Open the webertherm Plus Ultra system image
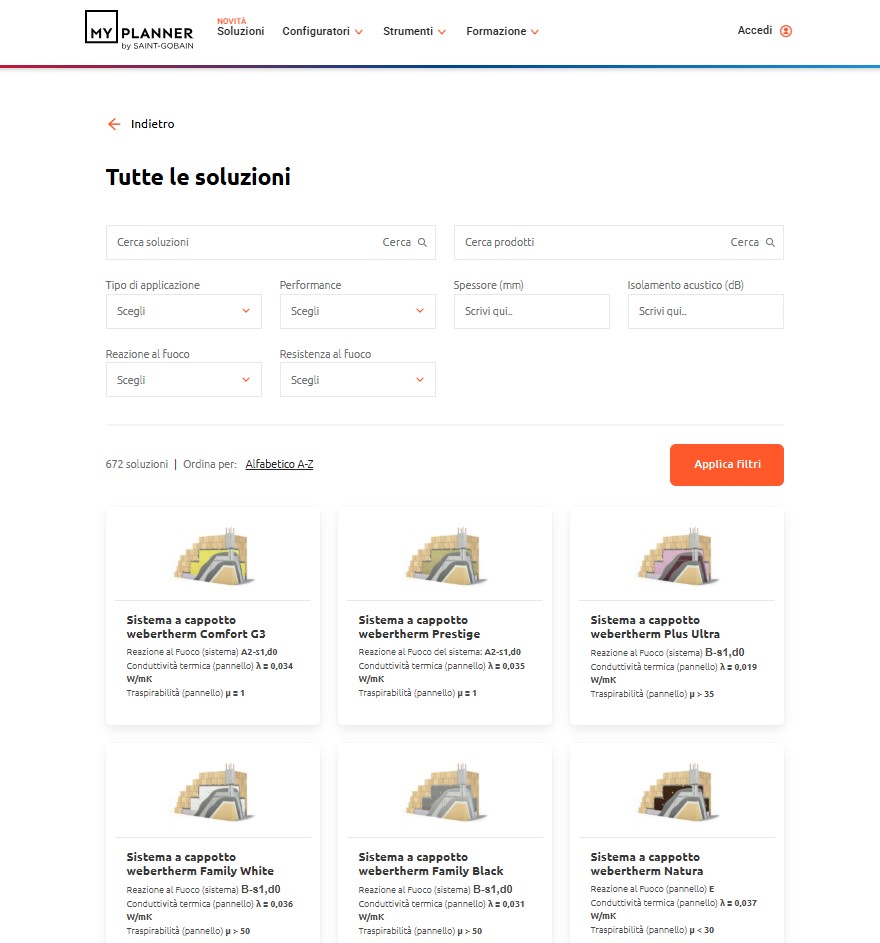Image resolution: width=880 pixels, height=943 pixels. click(x=676, y=554)
